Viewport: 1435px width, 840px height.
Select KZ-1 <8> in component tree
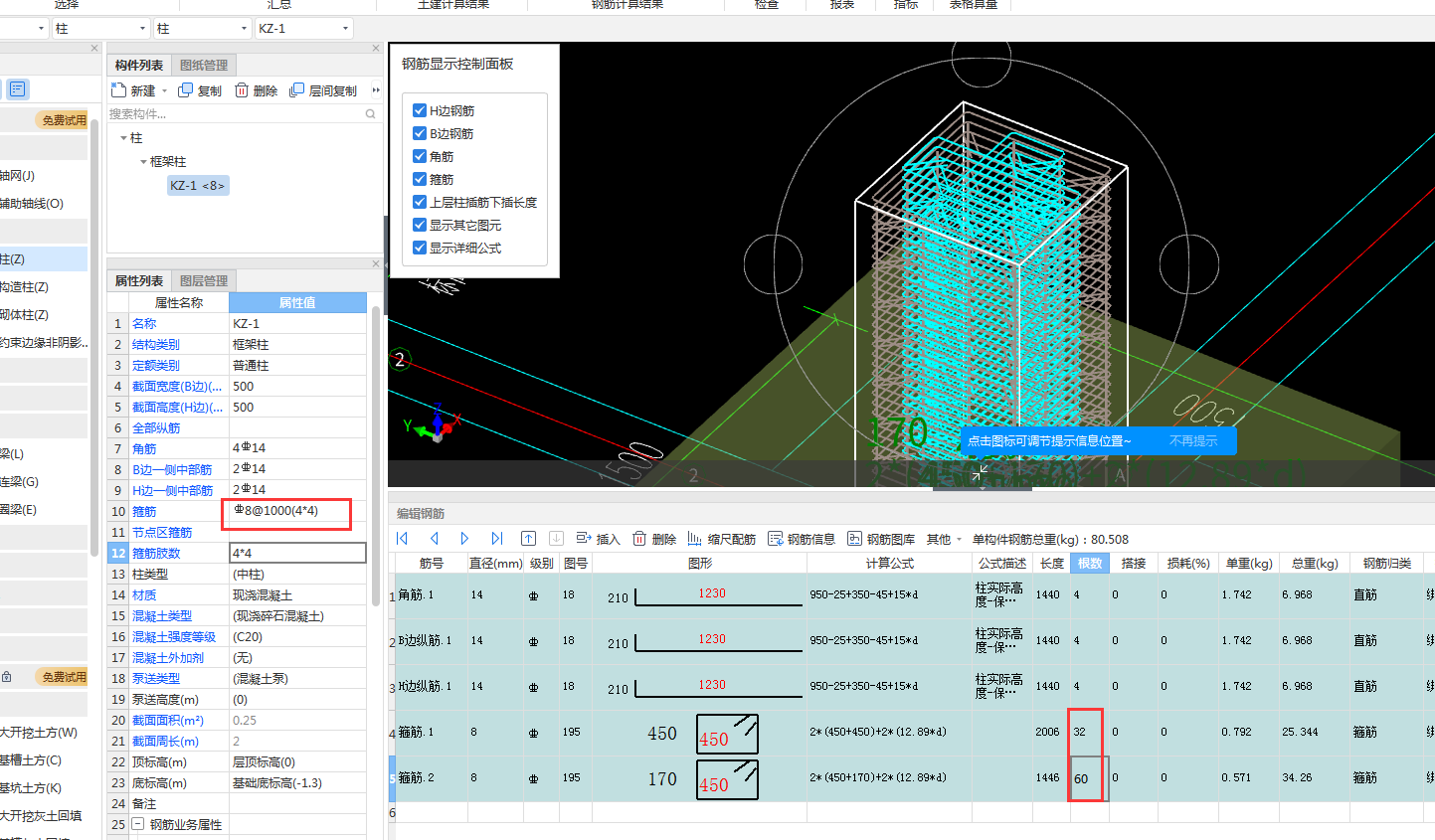(198, 185)
